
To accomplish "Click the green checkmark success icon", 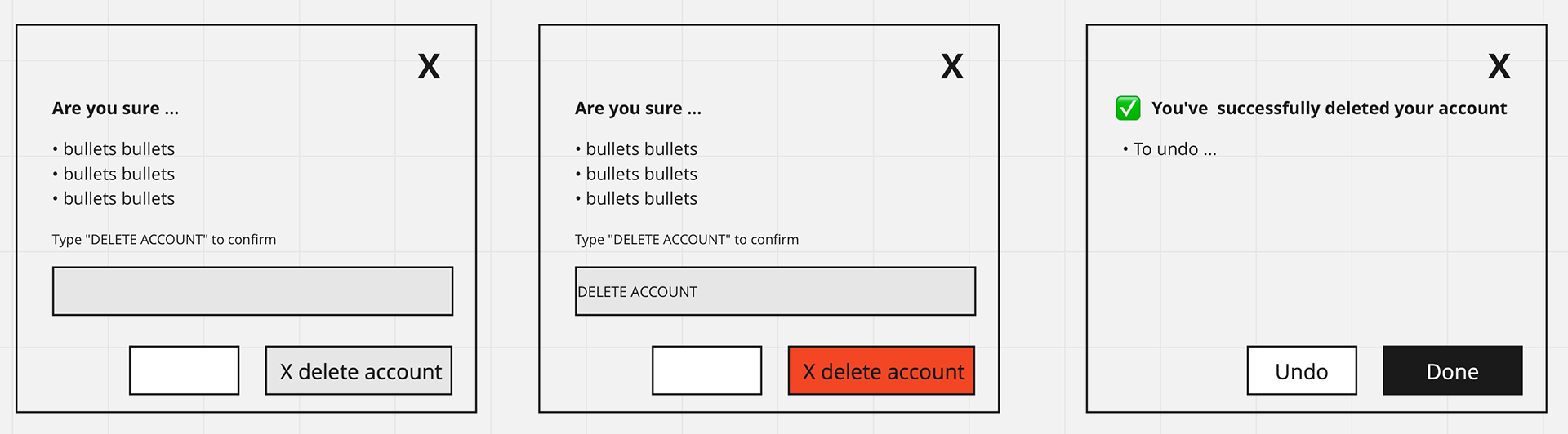I will coord(1128,108).
